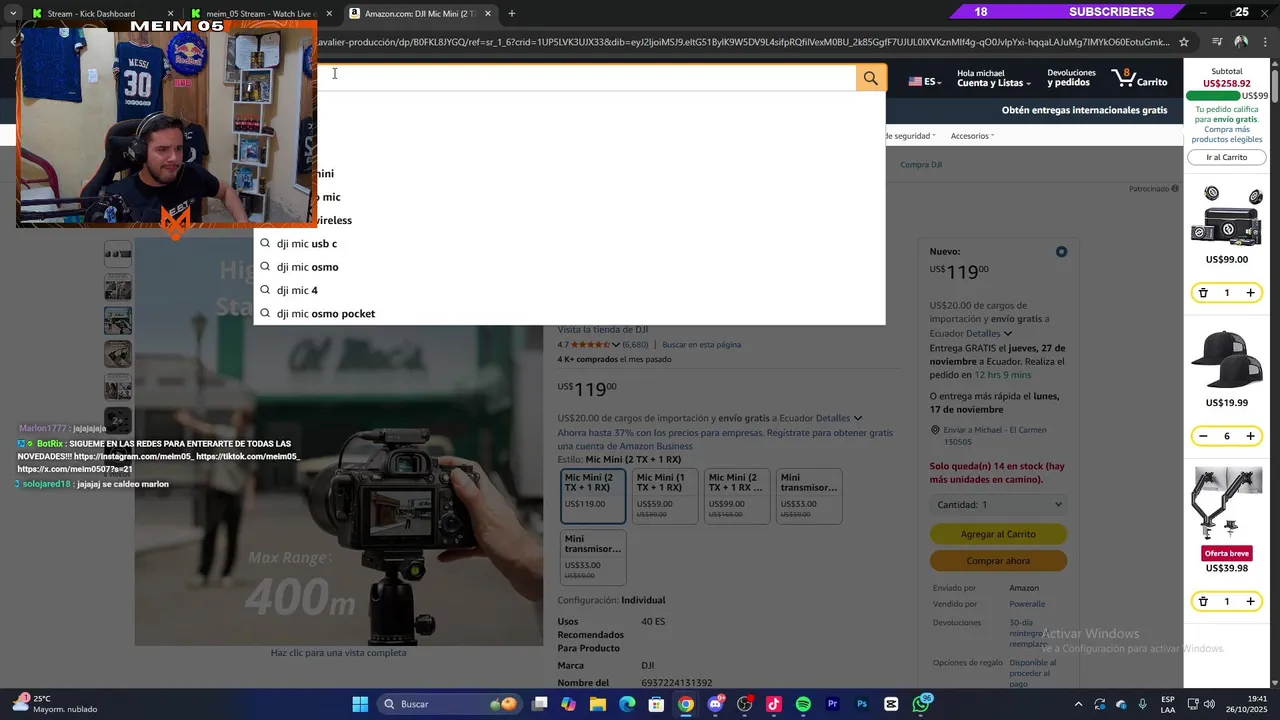This screenshot has width=1280, height=720.
Task: Expand Detalles next to envío gratis a Ecuador
Action: click(839, 418)
